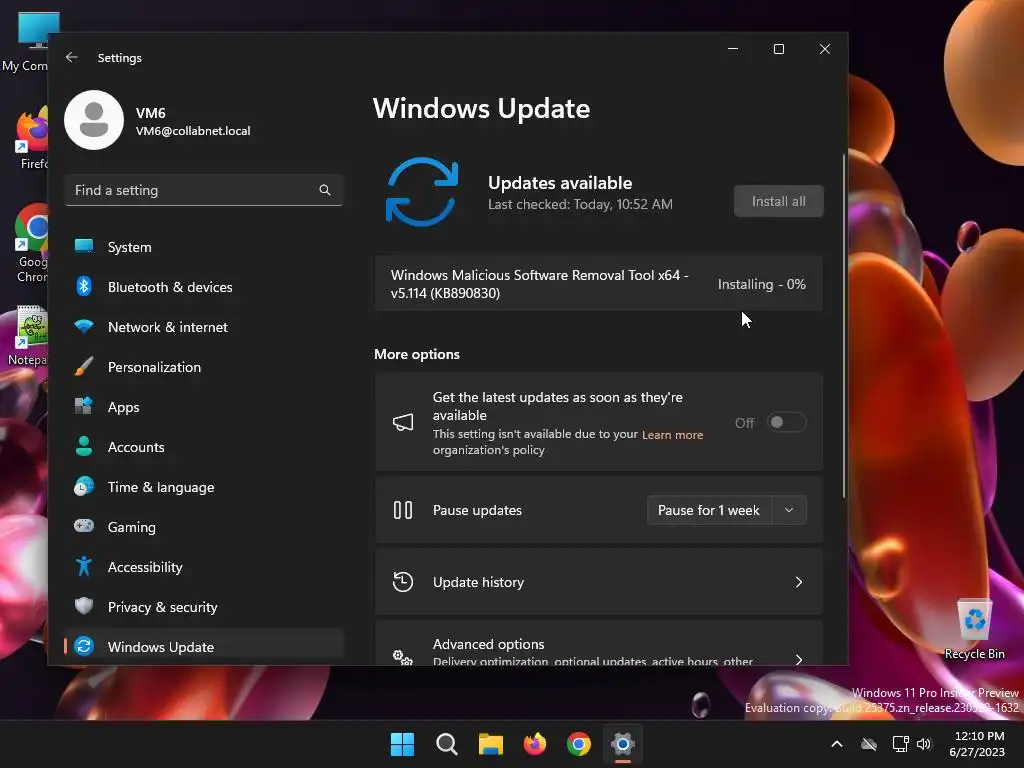Show hidden icons in the system tray
The height and width of the screenshot is (768, 1024).
pos(837,744)
